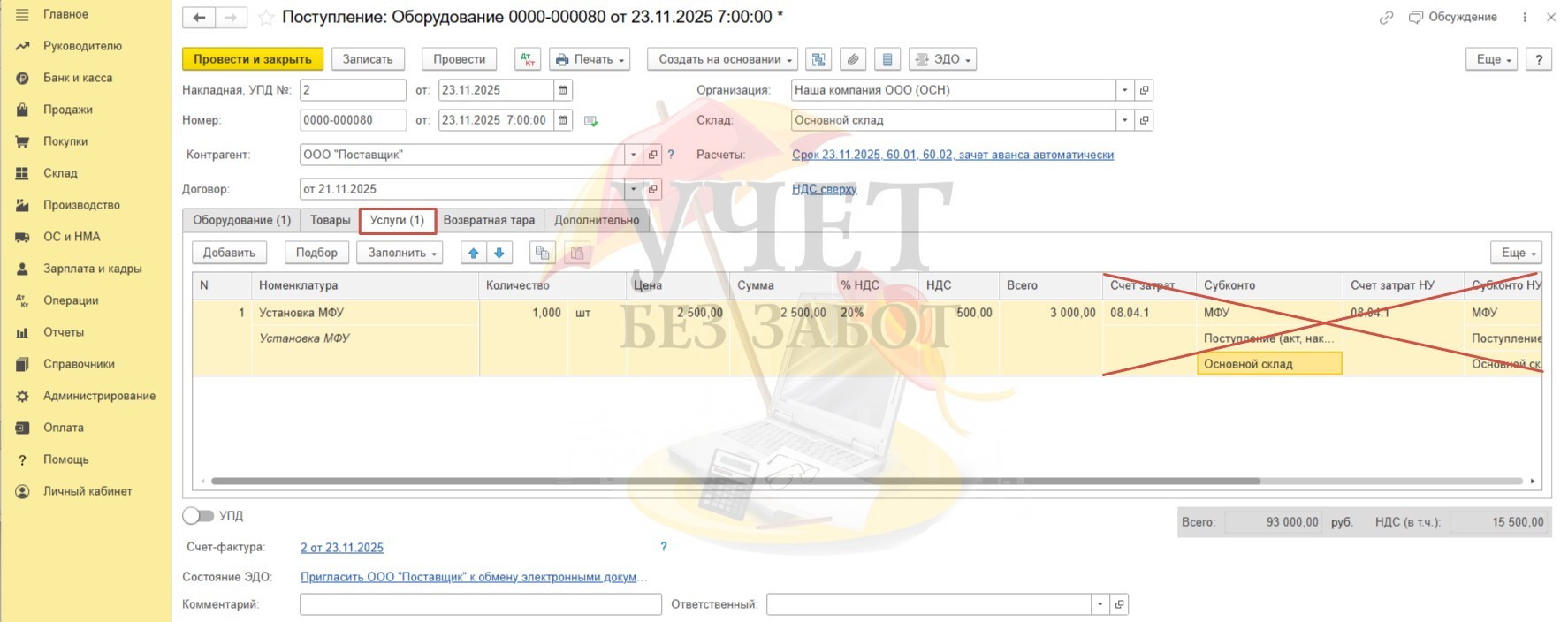Open the Печать dropdown
Viewport: 1568px width, 622px height.
pyautogui.click(x=590, y=59)
